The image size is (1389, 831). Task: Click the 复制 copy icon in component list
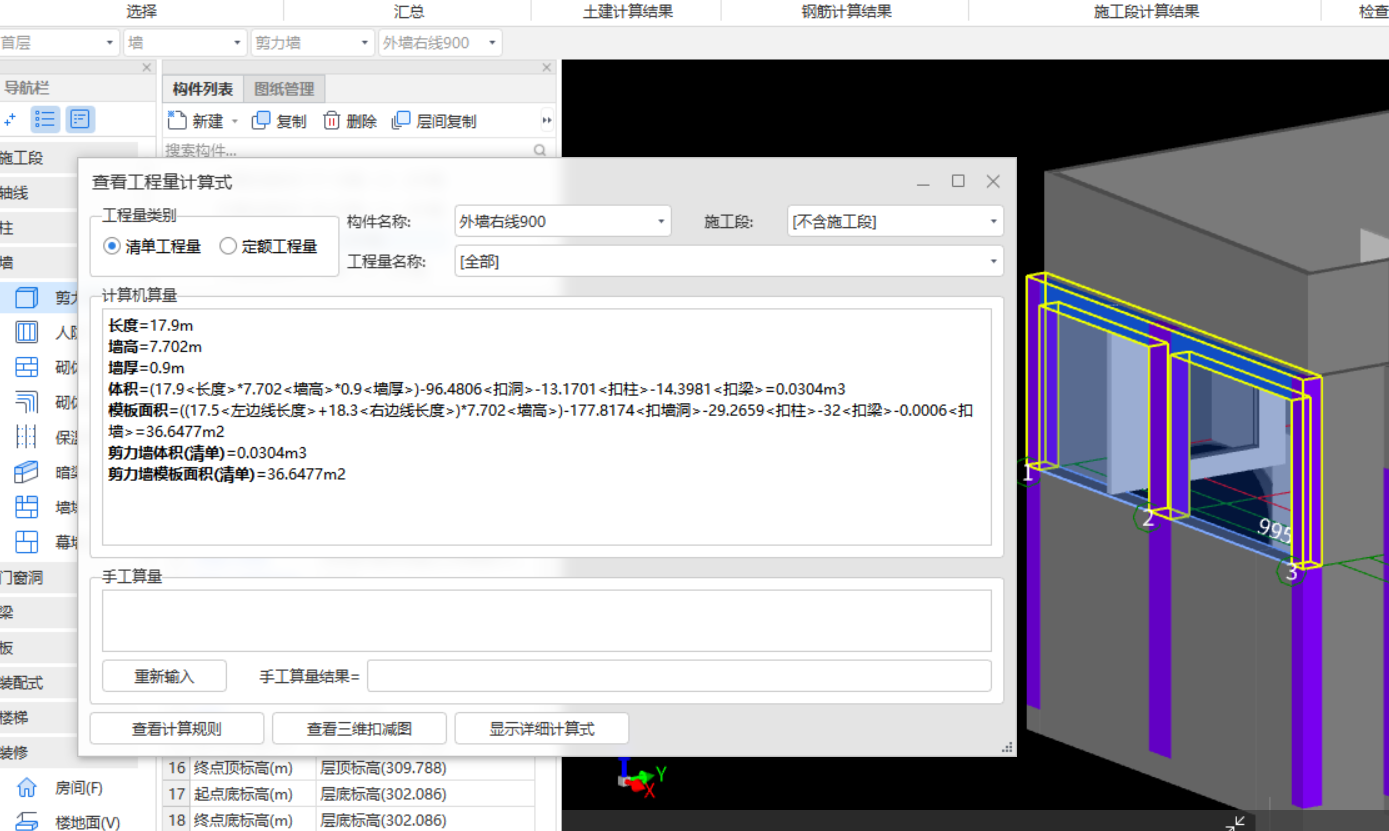(x=261, y=121)
